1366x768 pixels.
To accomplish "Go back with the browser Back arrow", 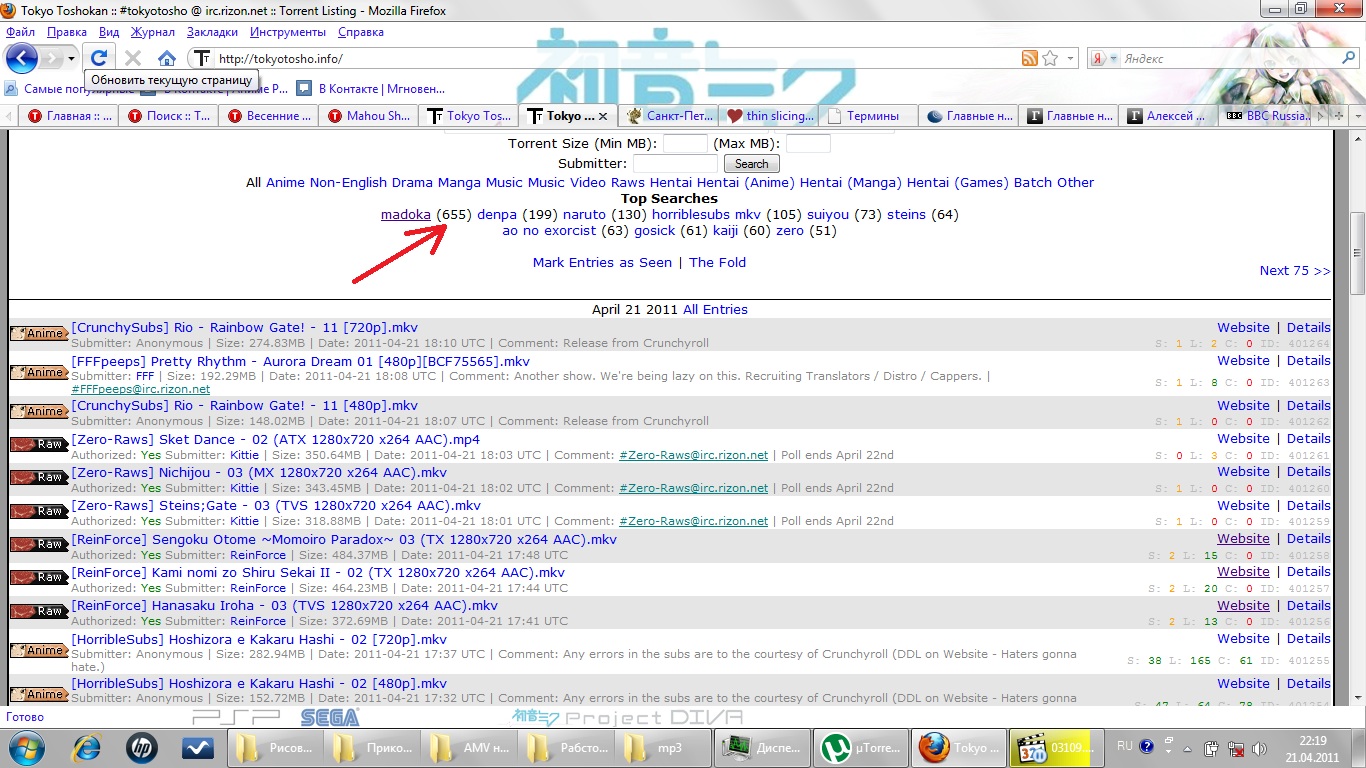I will 21,58.
